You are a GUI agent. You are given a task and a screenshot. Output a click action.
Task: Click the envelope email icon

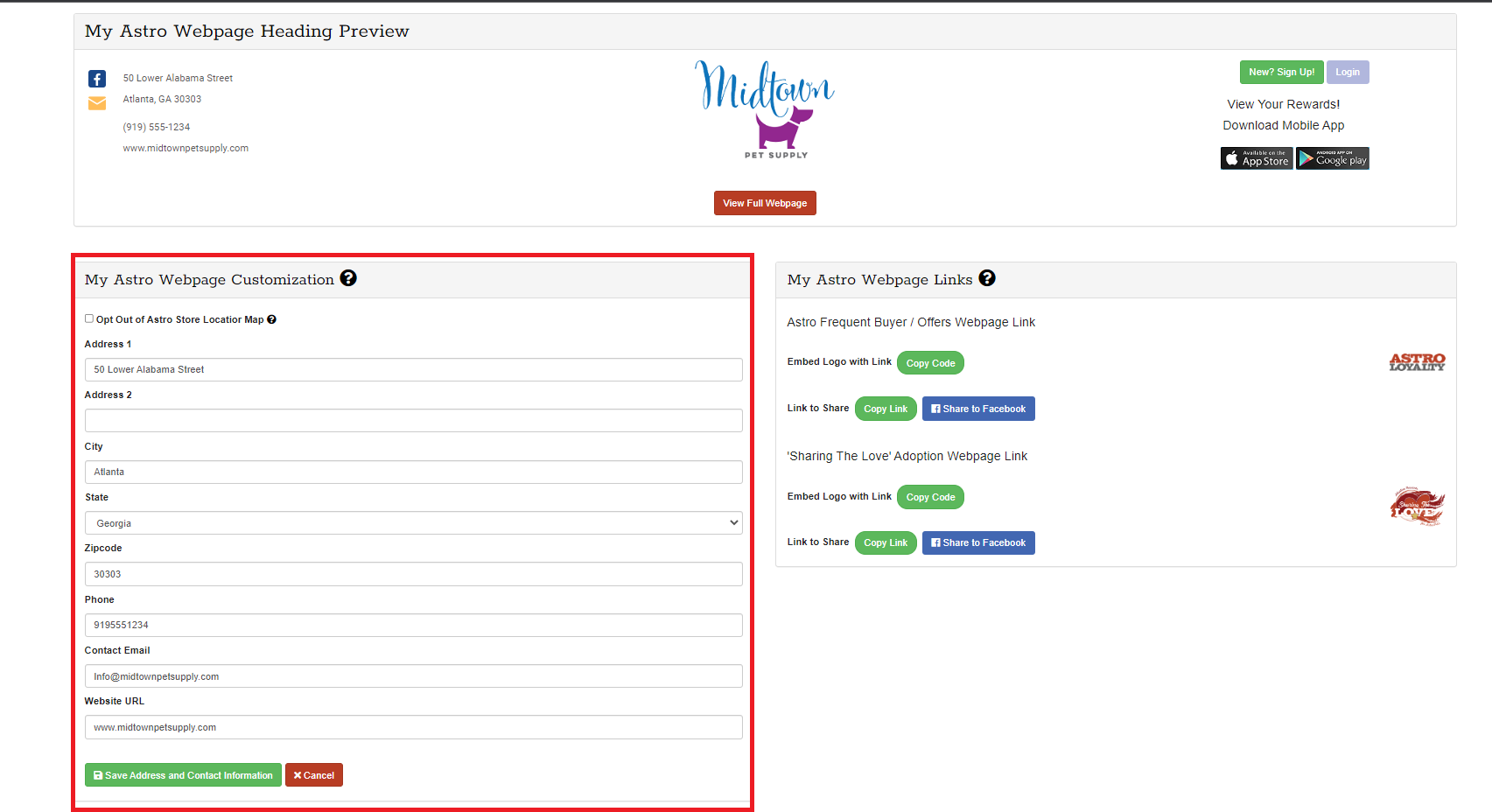tap(97, 103)
